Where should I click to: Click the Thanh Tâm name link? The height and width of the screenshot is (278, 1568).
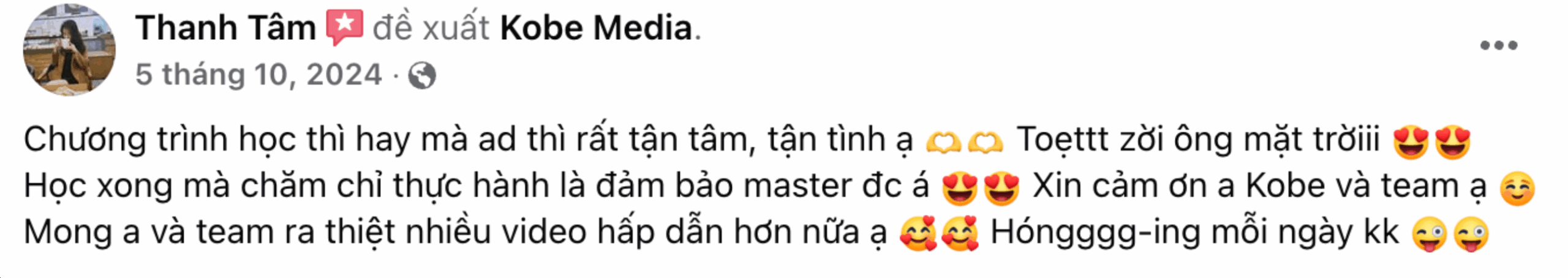(x=225, y=28)
